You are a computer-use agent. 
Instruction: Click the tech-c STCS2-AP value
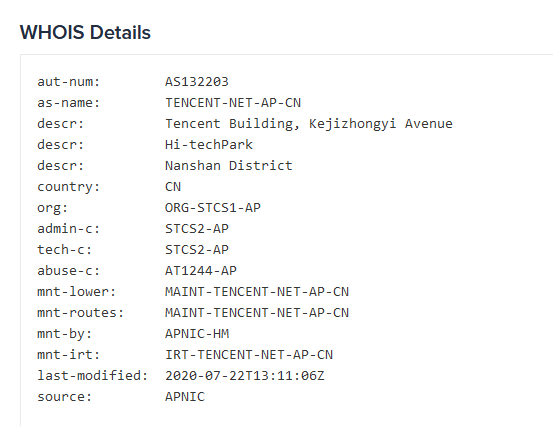(197, 250)
